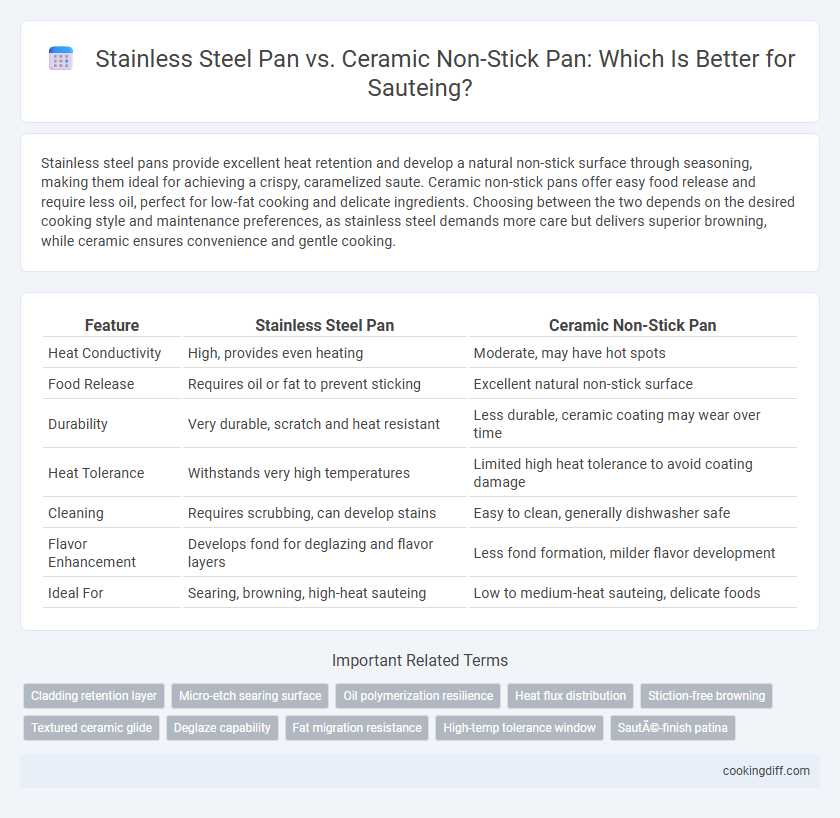Click the Ceramic Non-Stick Pan column header

(x=633, y=325)
